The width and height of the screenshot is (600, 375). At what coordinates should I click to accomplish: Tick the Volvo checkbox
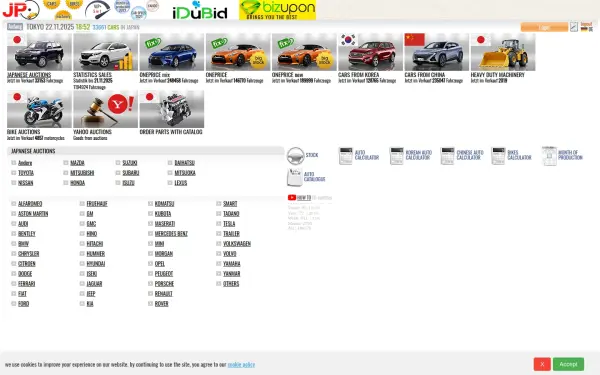218,253
